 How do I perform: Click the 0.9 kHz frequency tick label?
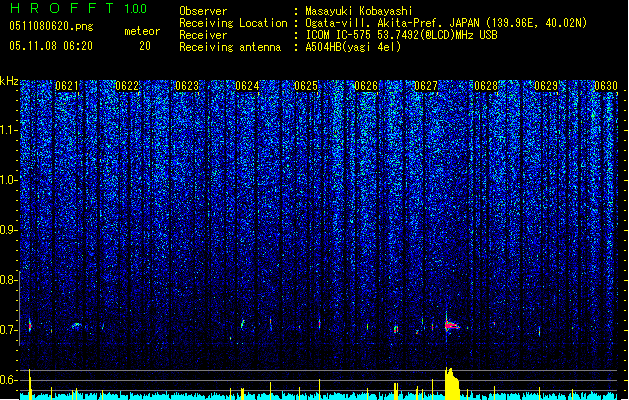(9, 230)
